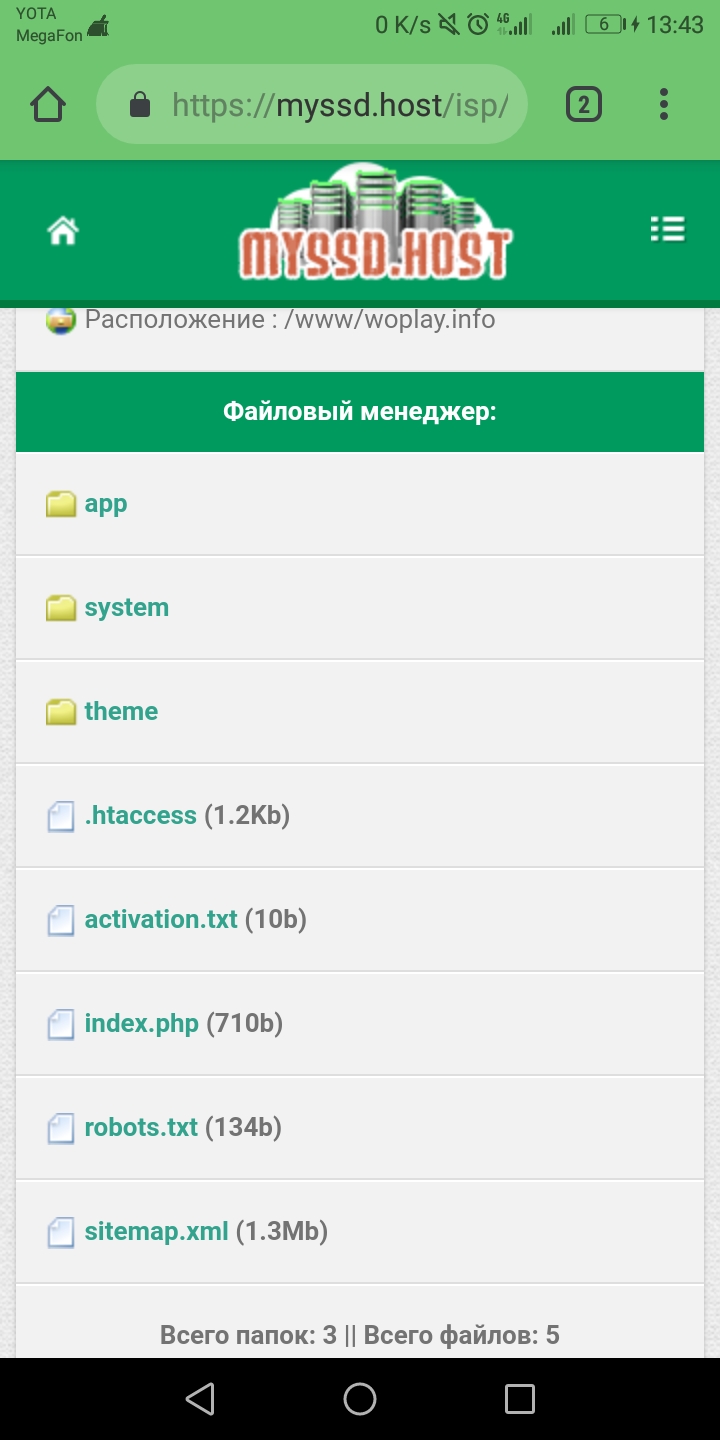
Task: Tap the padlock icon in address bar
Action: [x=140, y=105]
